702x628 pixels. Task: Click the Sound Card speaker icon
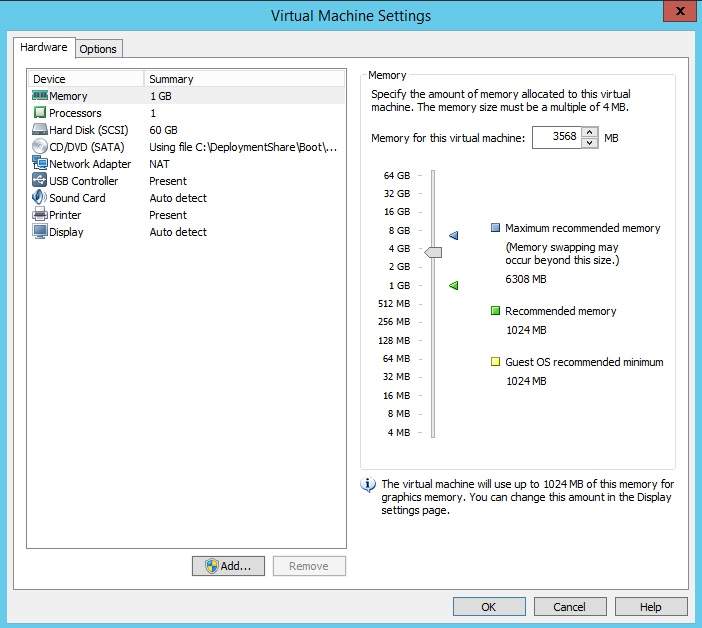tap(40, 198)
